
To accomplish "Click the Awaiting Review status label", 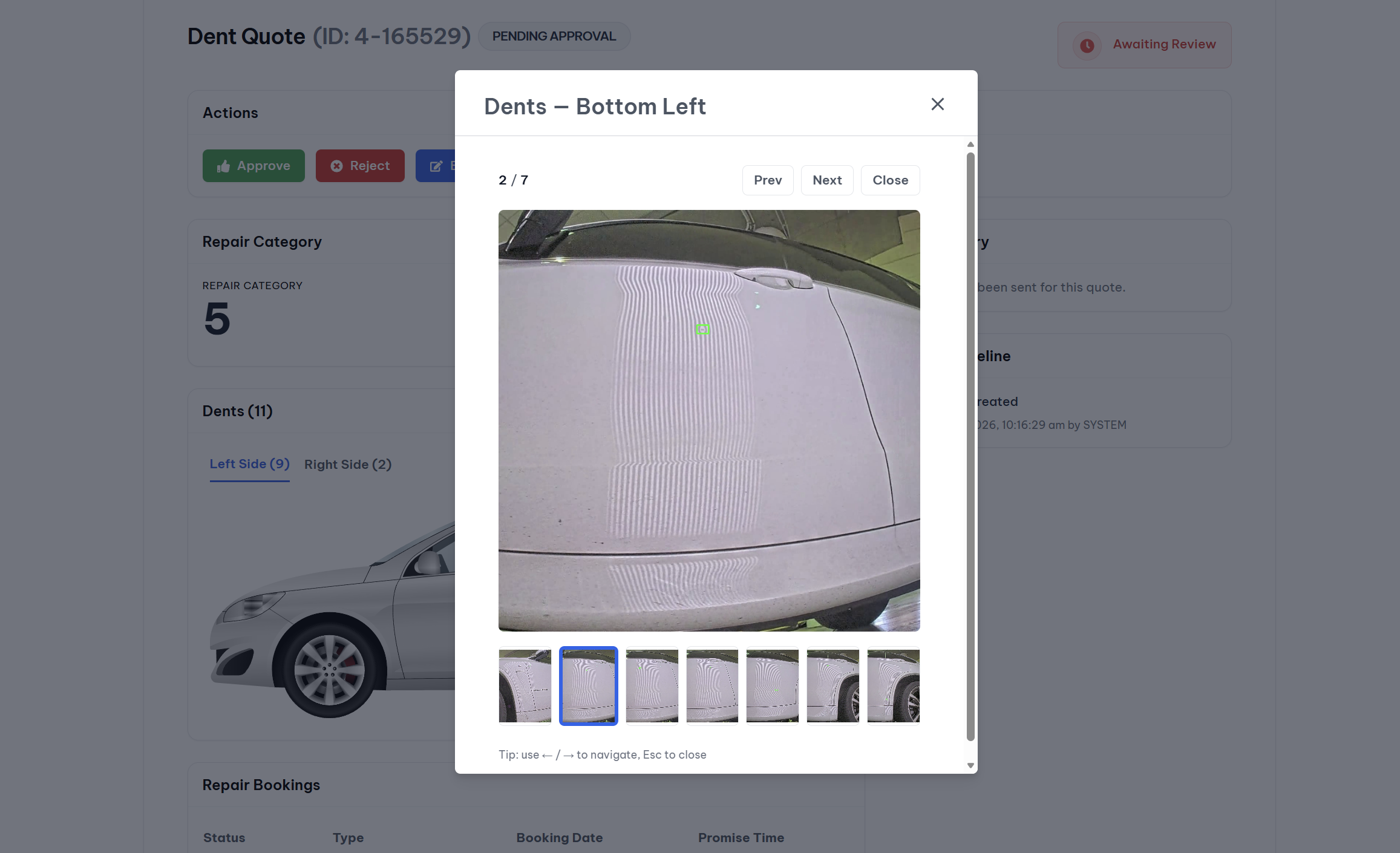I will [1164, 44].
